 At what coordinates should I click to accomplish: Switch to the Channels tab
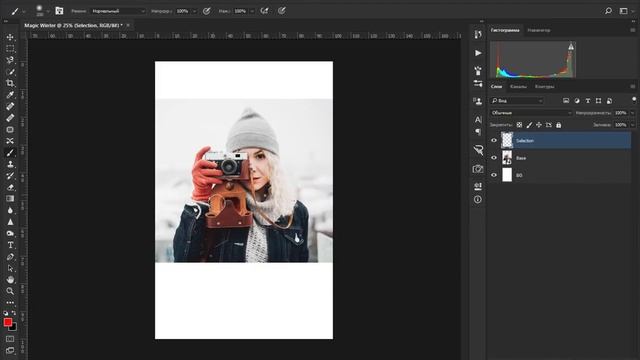(x=518, y=87)
